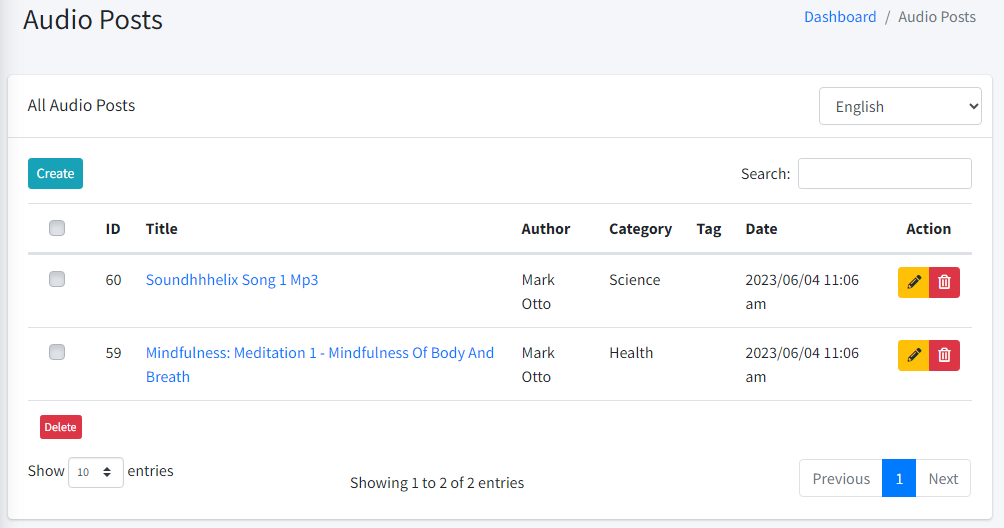
Task: Click the Next pagination button
Action: (x=942, y=478)
